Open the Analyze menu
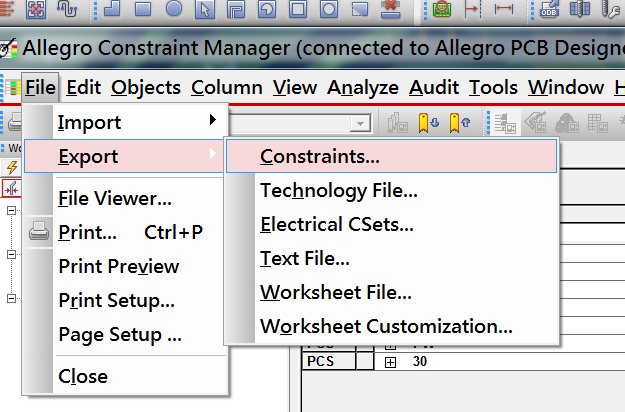 point(362,87)
